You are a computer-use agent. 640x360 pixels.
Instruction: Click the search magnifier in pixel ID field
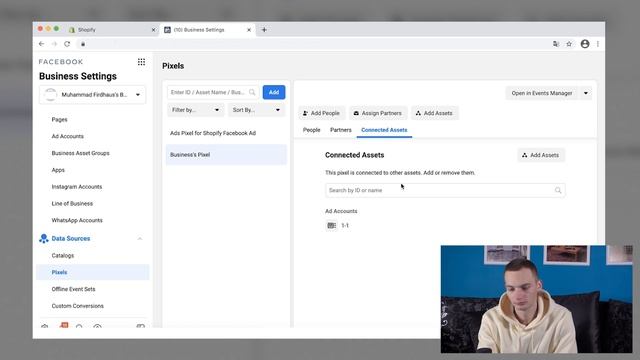(x=252, y=92)
